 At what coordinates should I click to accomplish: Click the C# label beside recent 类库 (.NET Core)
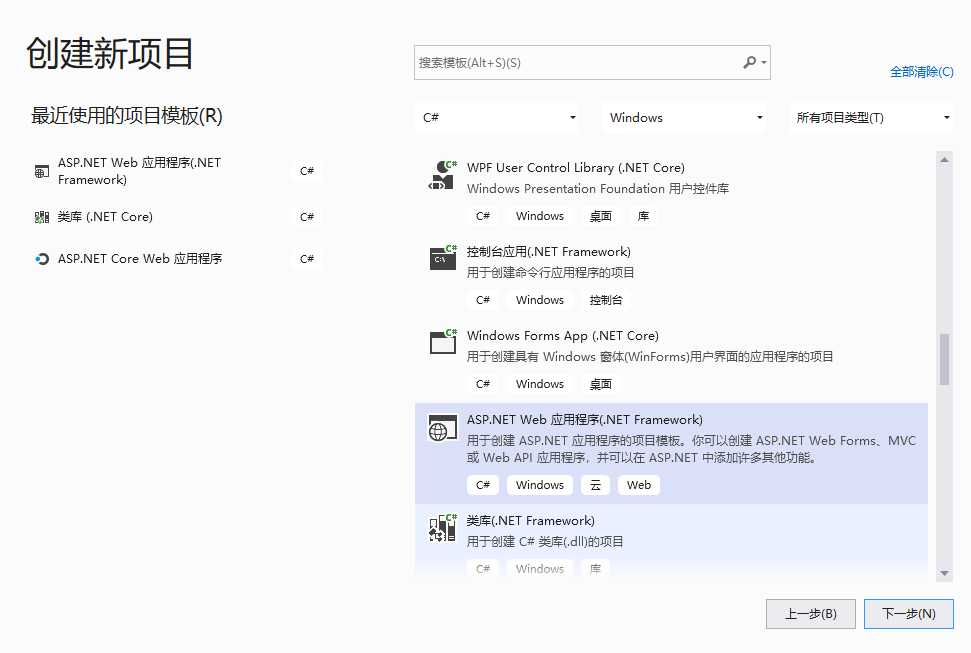pos(307,217)
